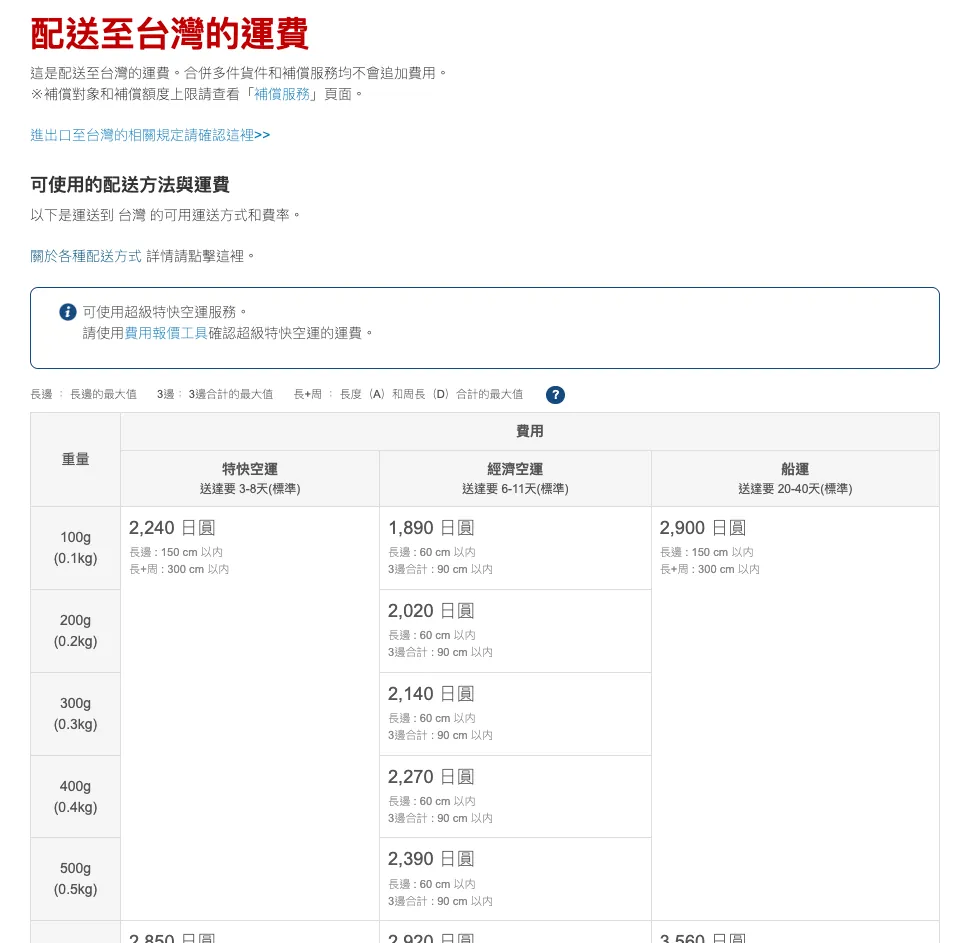Select the 100g (0.1kg) weight row label
The height and width of the screenshot is (943, 980).
(76, 548)
